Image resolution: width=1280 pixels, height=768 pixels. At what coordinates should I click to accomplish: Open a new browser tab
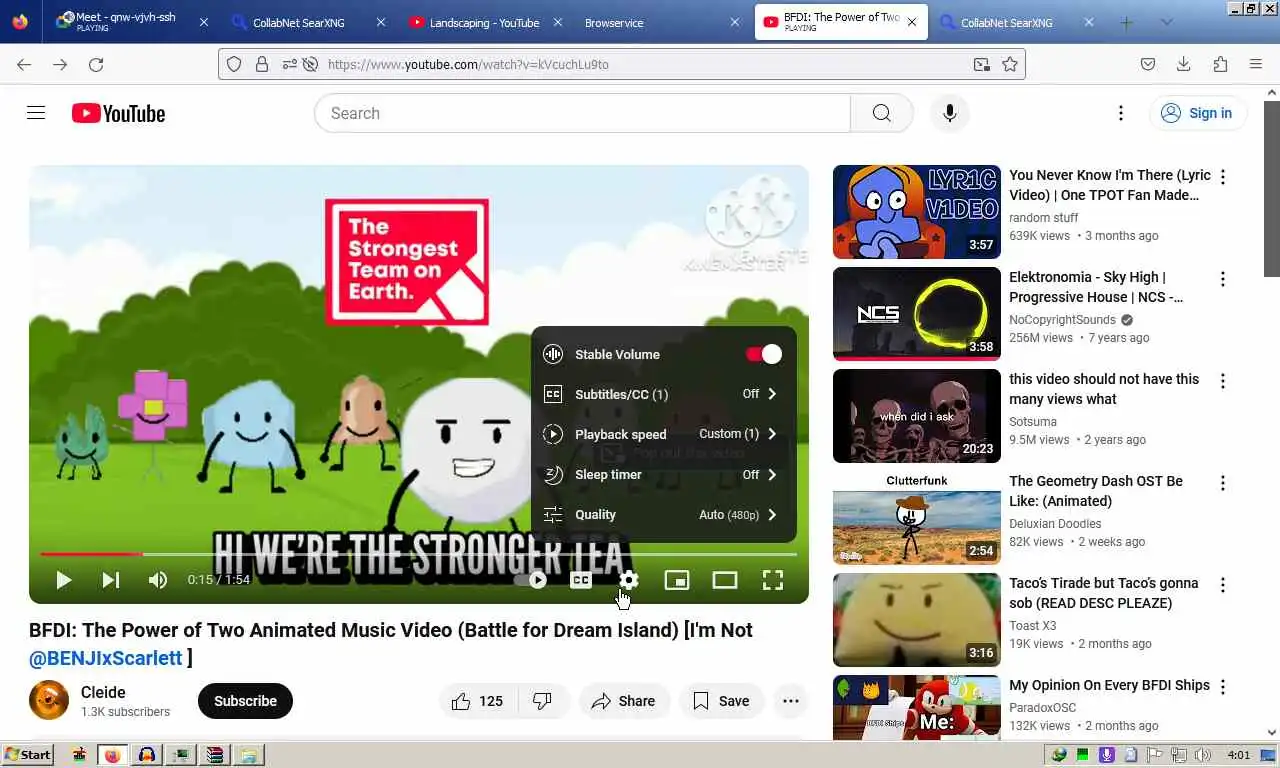click(1126, 22)
